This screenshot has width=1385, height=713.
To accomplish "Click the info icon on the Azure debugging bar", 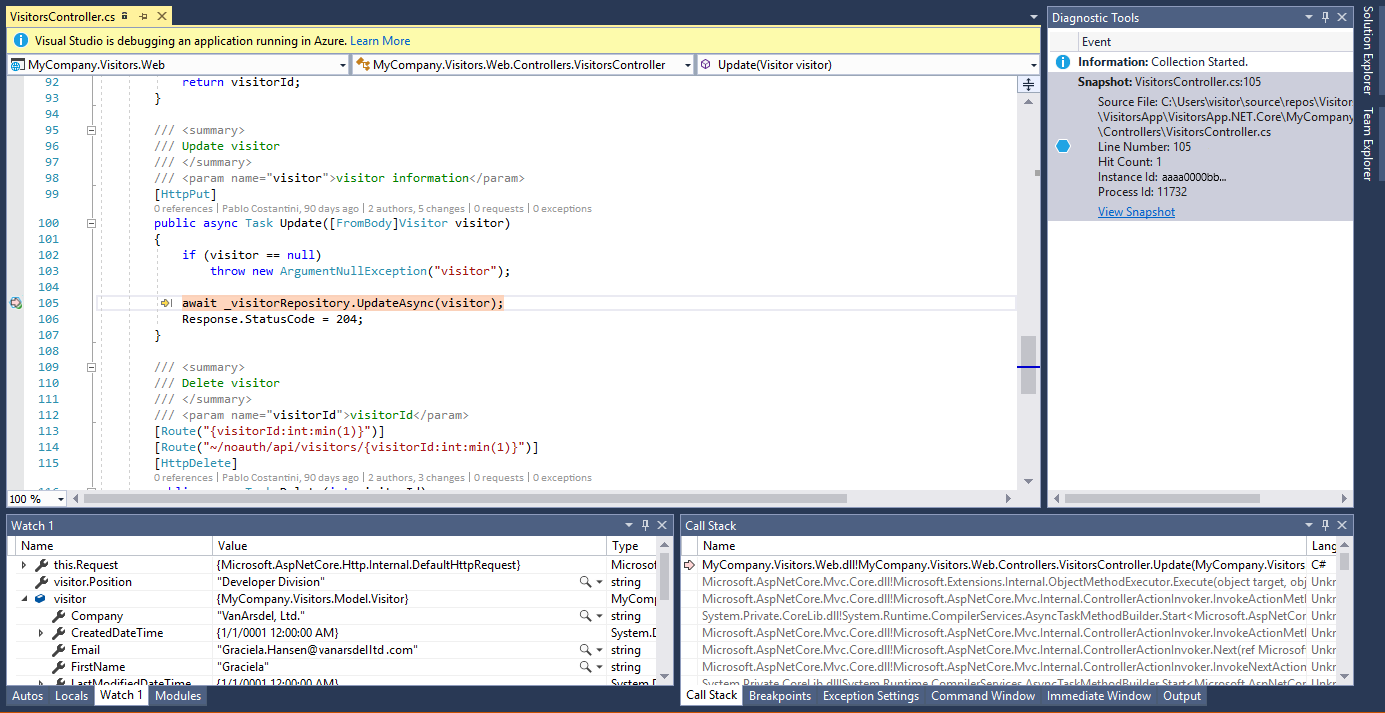I will click(x=19, y=40).
